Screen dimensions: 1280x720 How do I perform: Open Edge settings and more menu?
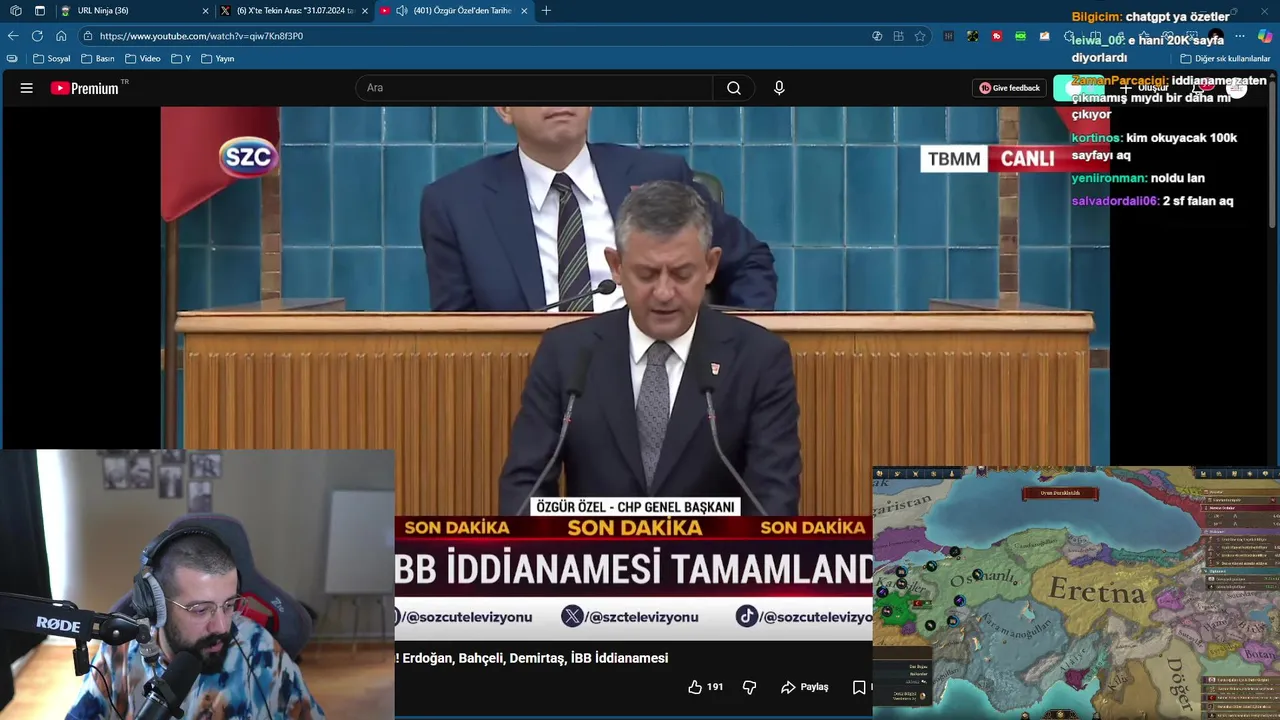[1240, 36]
